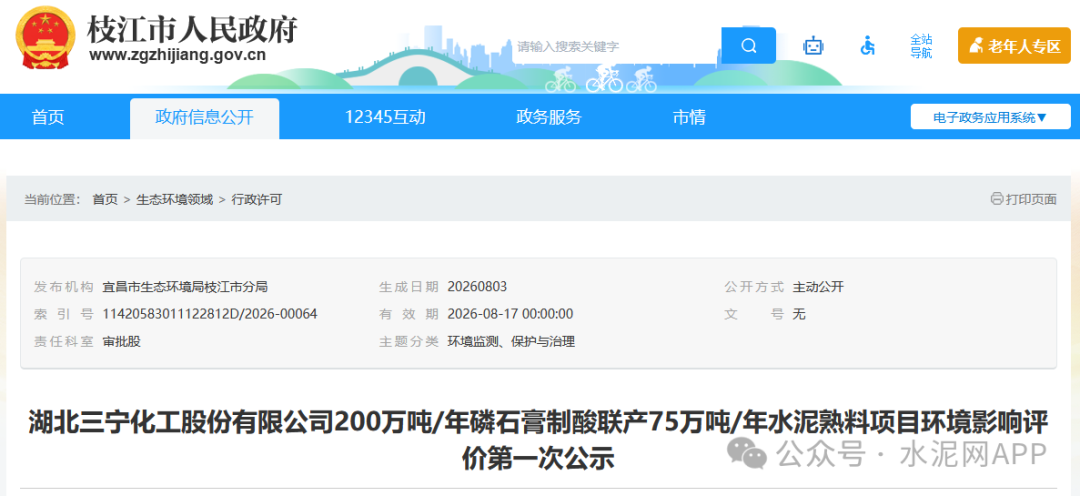Screen dimensions: 1080x496
Task: Click 生态环境领域 breadcrumb link
Action: pos(175,200)
